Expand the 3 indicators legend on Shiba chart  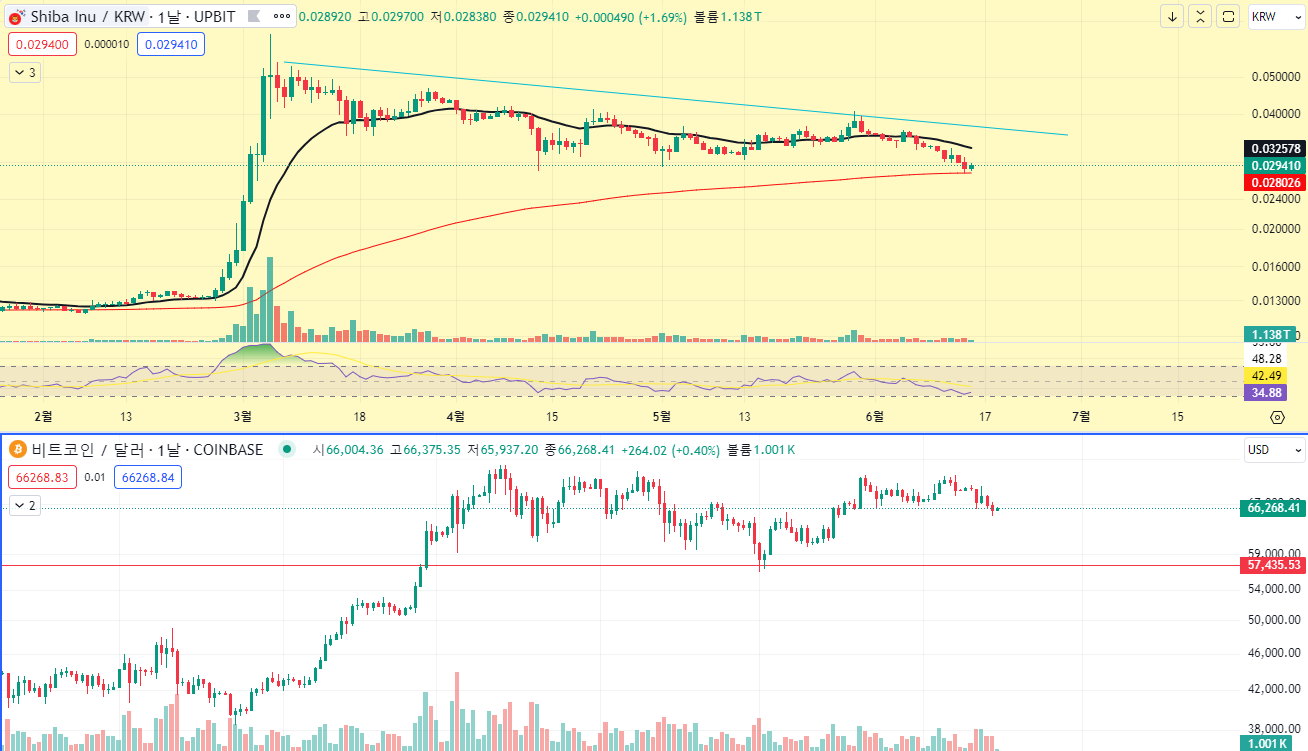tap(25, 73)
